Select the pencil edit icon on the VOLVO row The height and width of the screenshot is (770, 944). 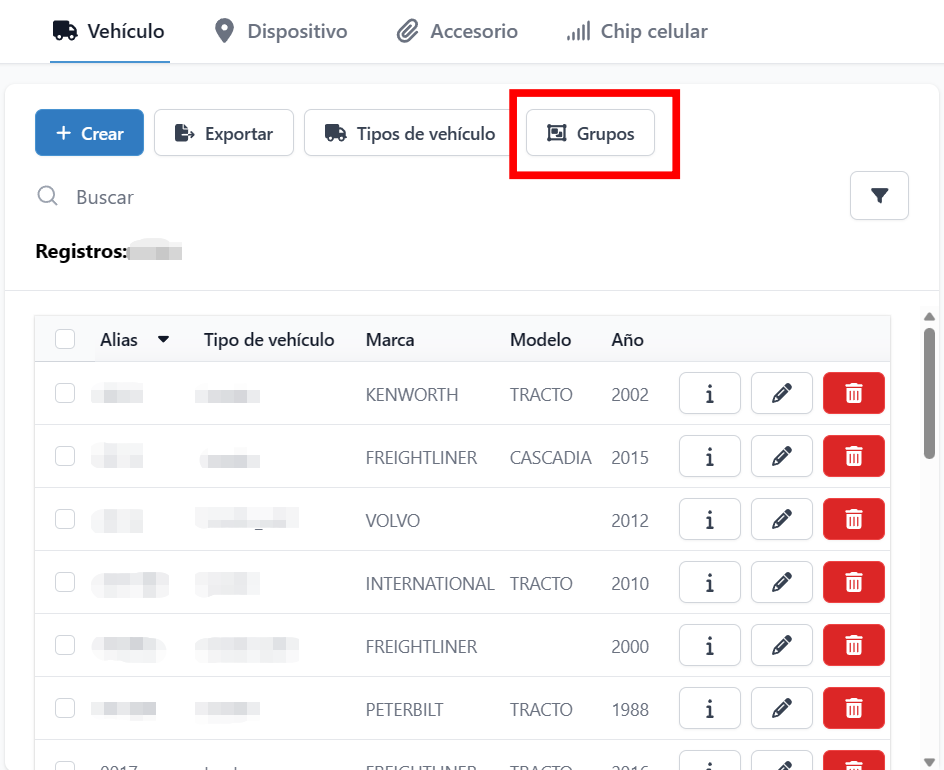click(781, 519)
